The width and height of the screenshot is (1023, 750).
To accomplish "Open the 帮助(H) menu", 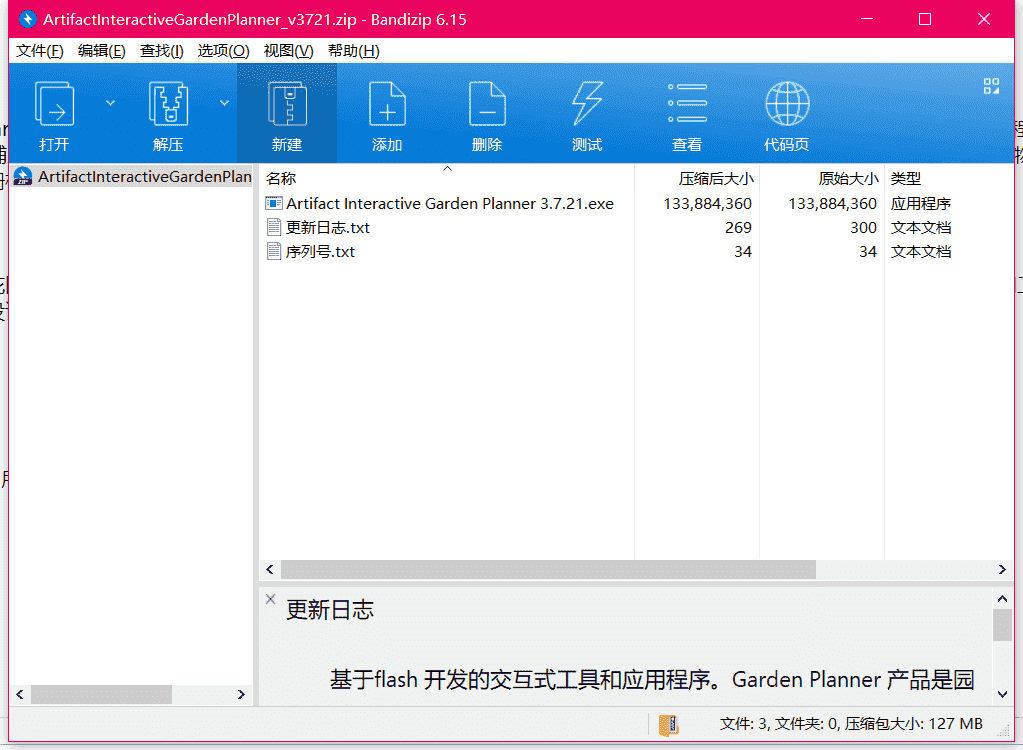I will pyautogui.click(x=354, y=51).
